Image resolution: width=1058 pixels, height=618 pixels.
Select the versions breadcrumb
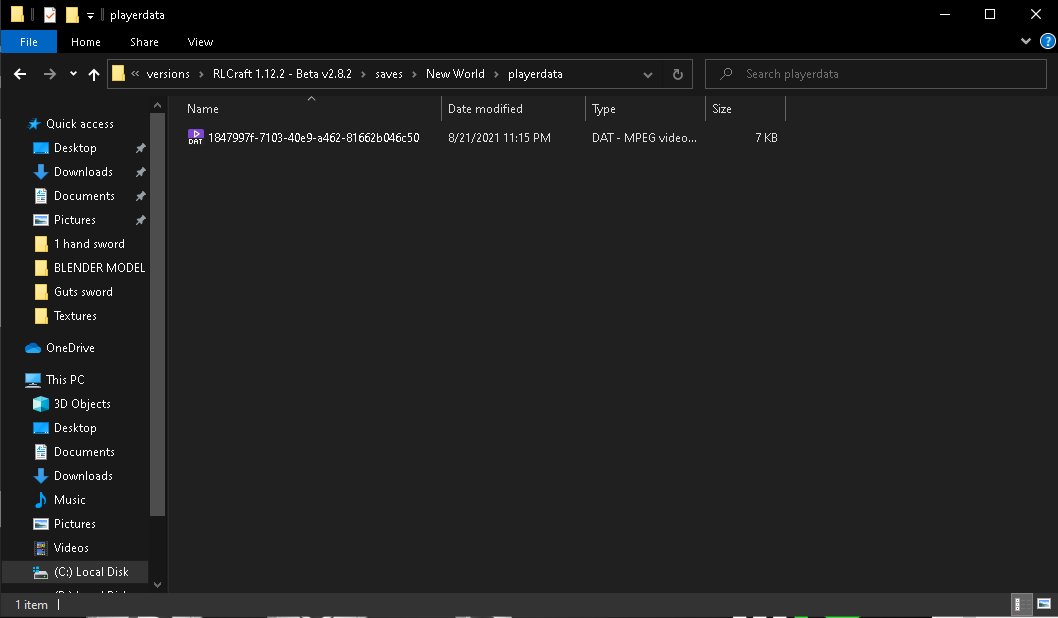tap(168, 74)
